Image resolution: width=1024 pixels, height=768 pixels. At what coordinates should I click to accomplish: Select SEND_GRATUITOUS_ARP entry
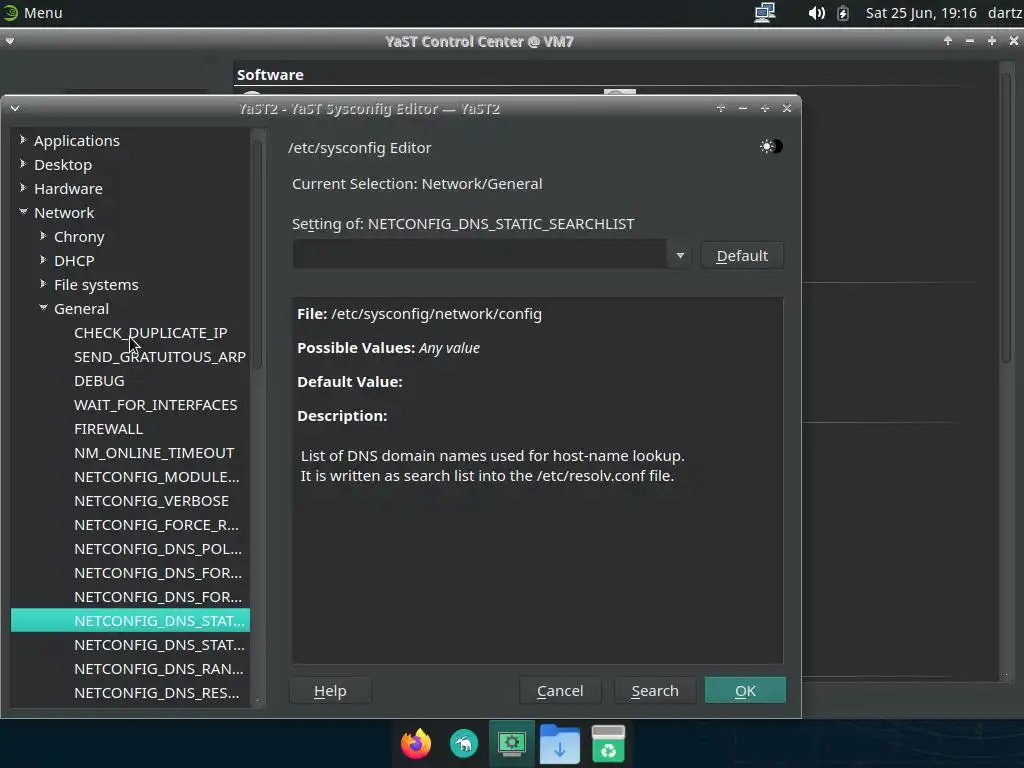(160, 357)
